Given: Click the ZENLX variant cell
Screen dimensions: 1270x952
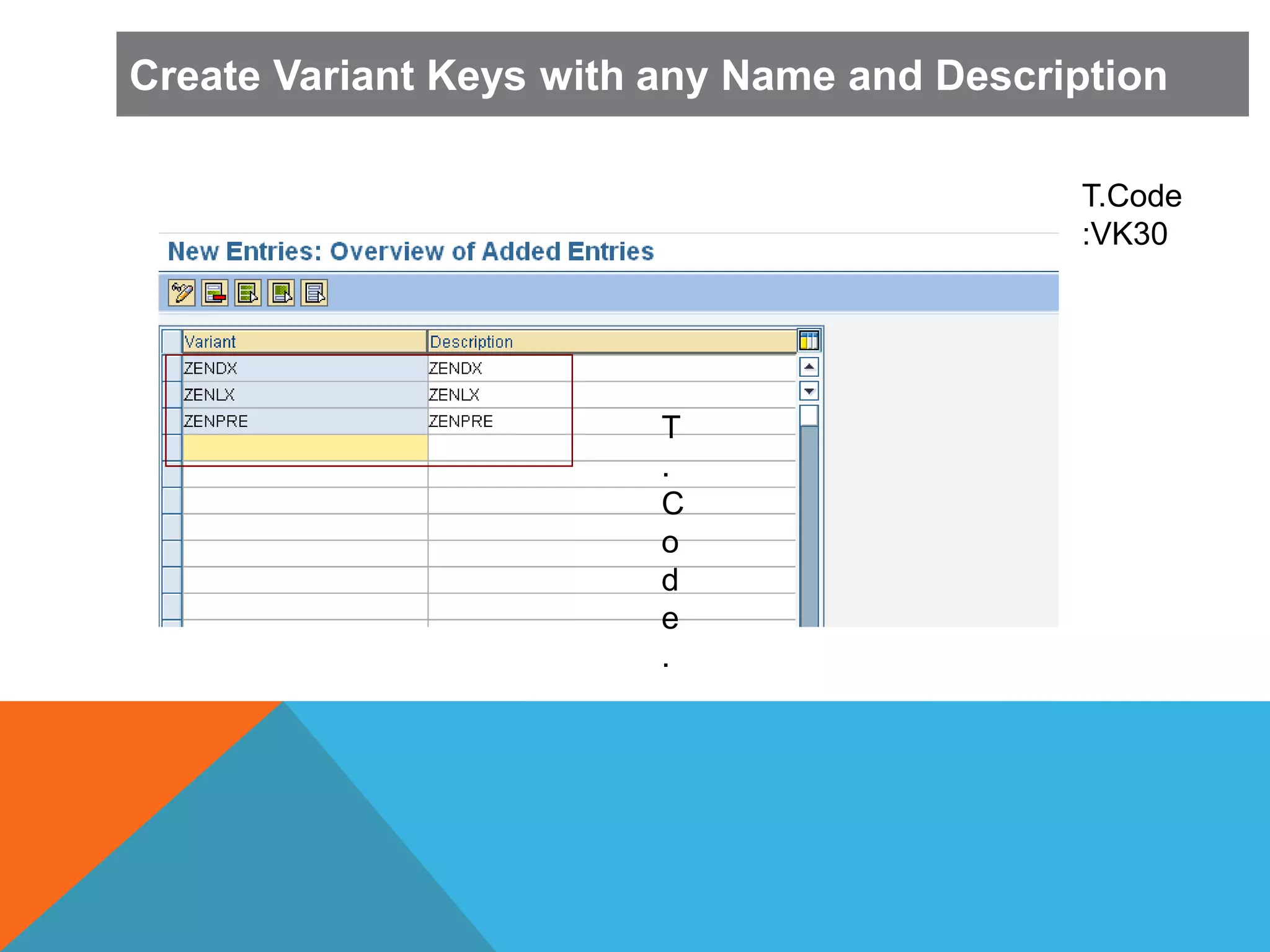Looking at the screenshot, I should coord(305,395).
